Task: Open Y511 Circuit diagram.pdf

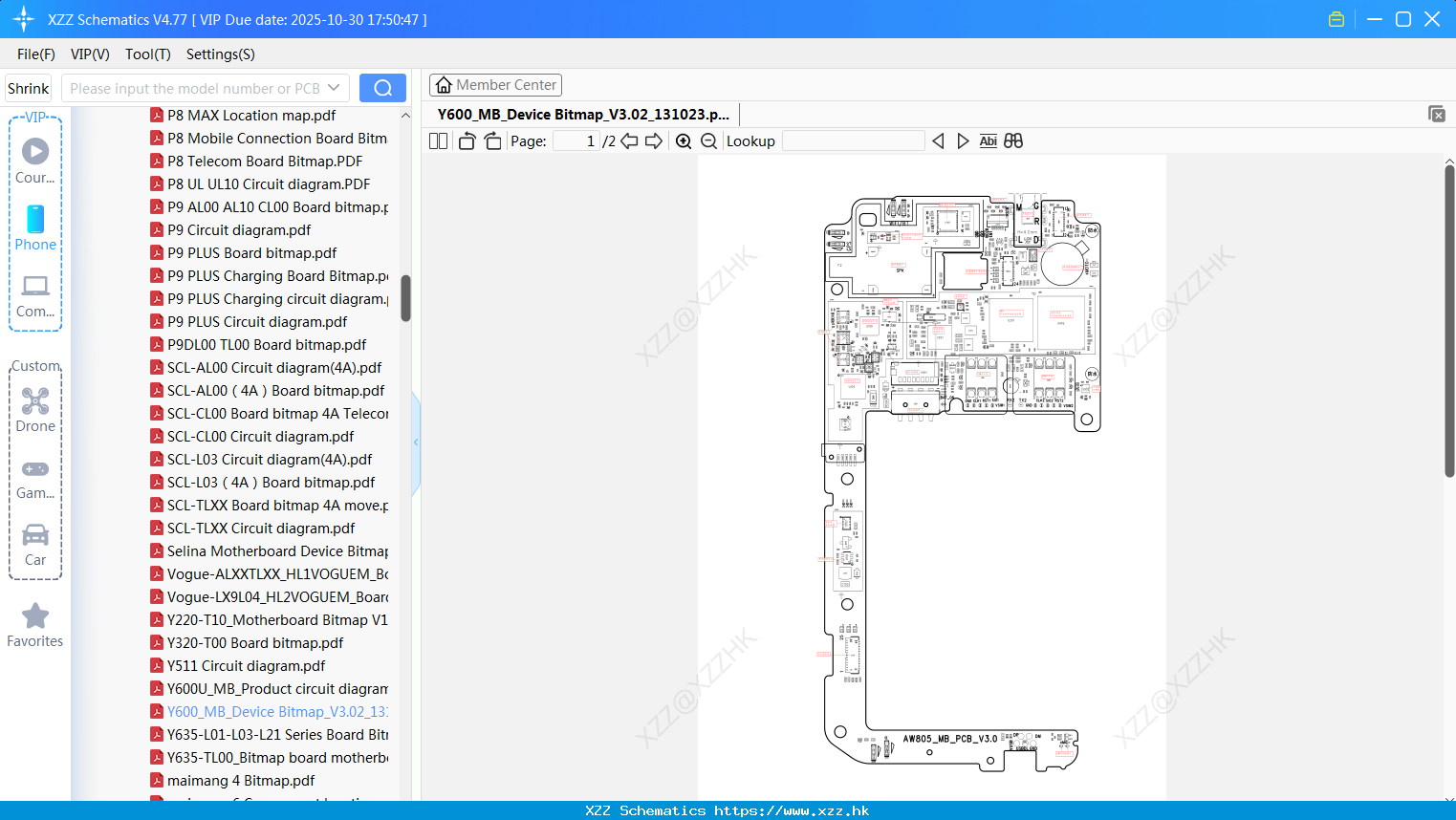Action: pos(246,666)
